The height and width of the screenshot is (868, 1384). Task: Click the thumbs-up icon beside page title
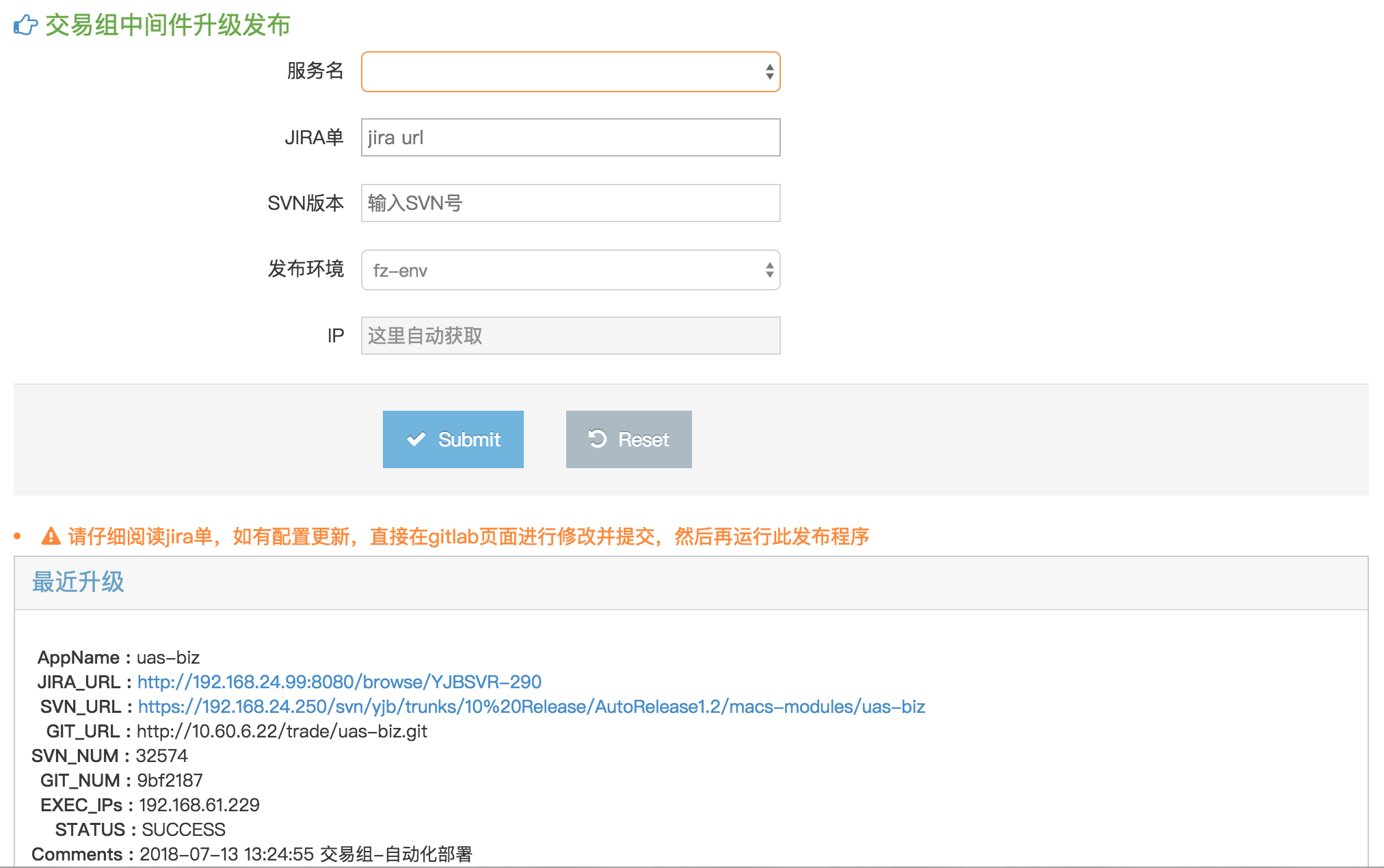click(25, 25)
